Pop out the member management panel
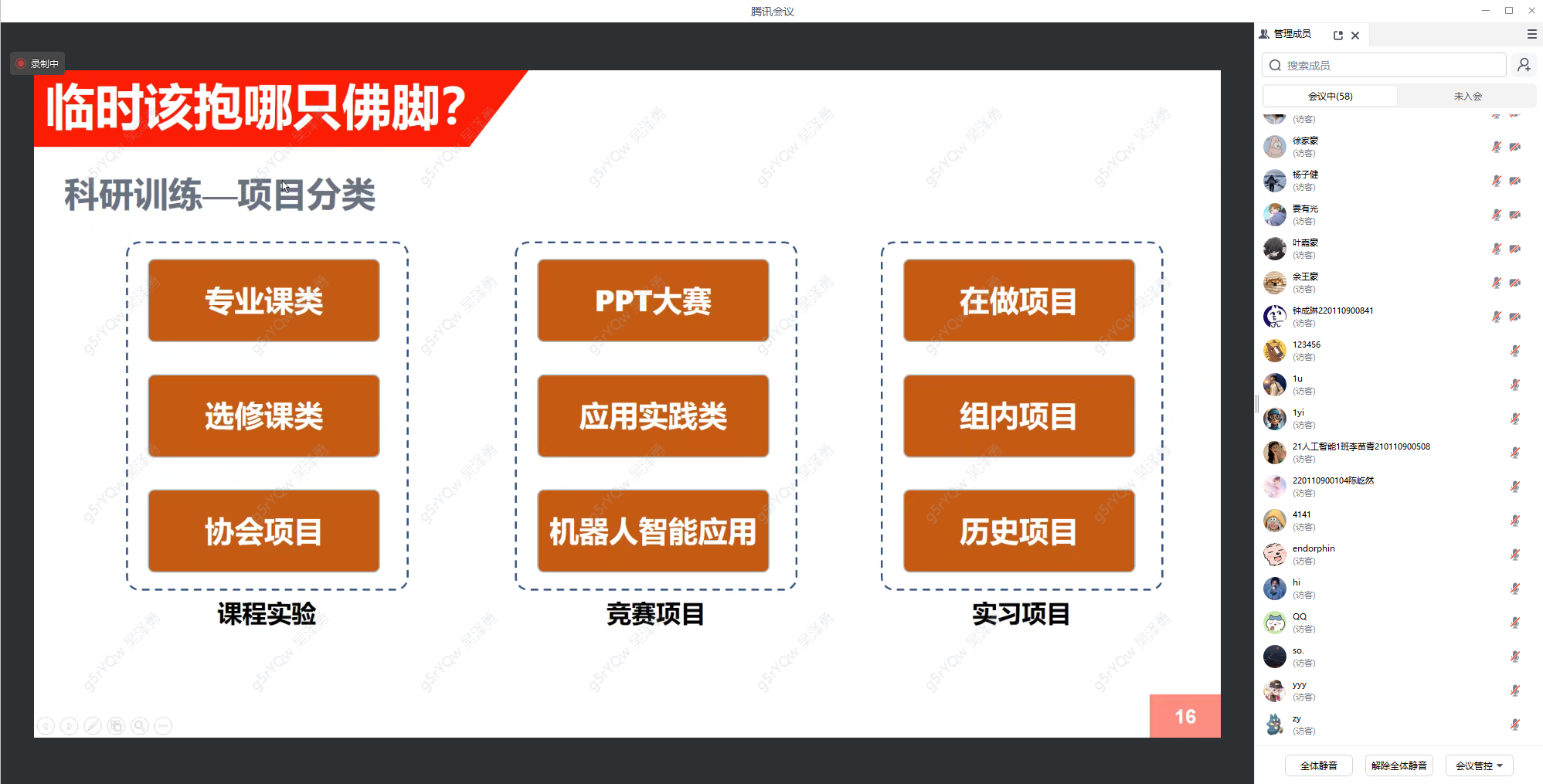1543x784 pixels. pyautogui.click(x=1338, y=35)
